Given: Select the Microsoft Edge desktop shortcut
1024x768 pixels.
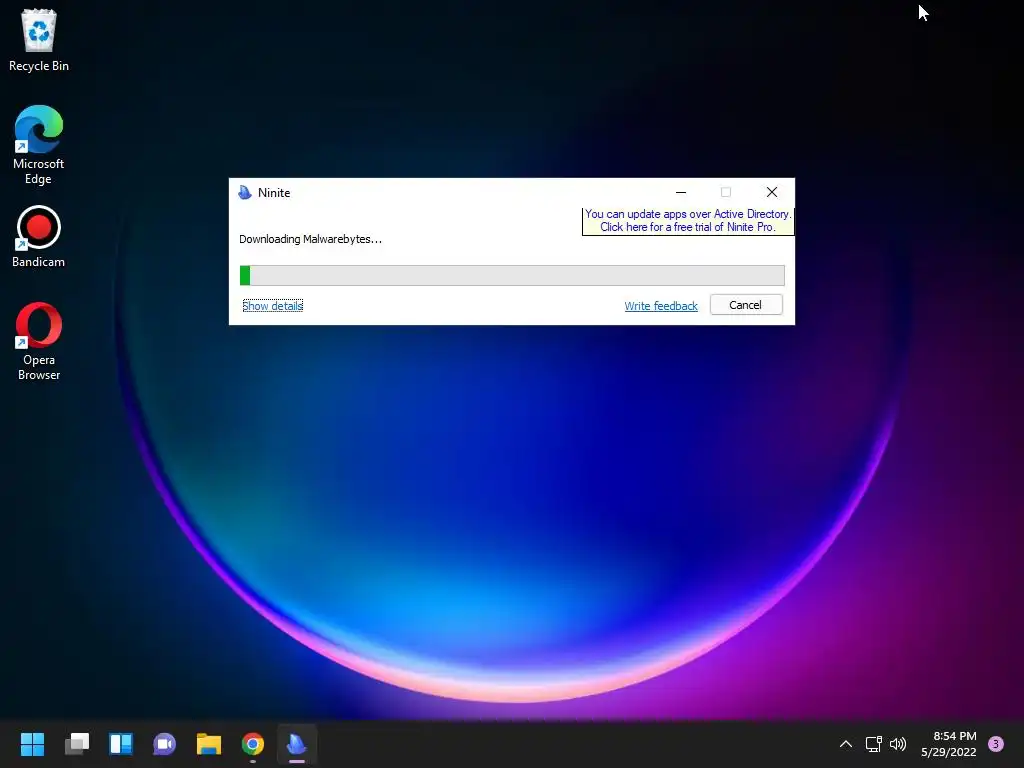Looking at the screenshot, I should pos(39,145).
